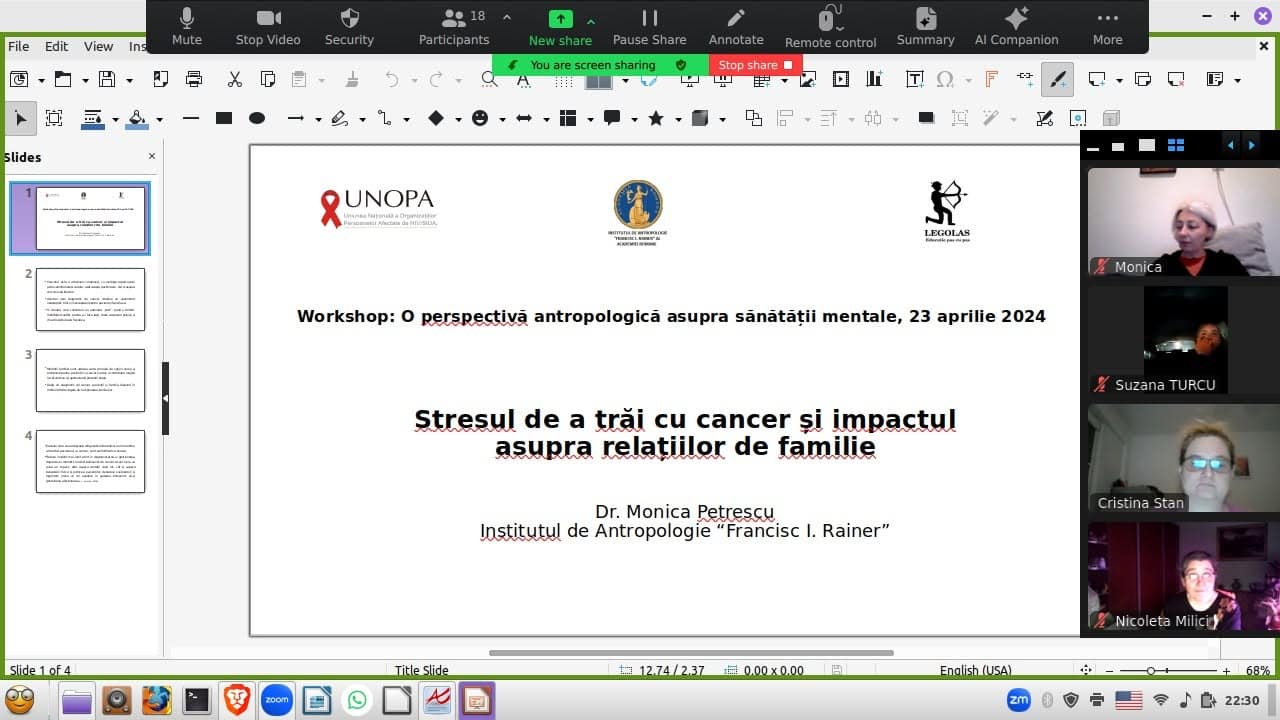This screenshot has height=720, width=1280.
Task: Click the Duplicate Slide icon
Action: tap(1143, 79)
